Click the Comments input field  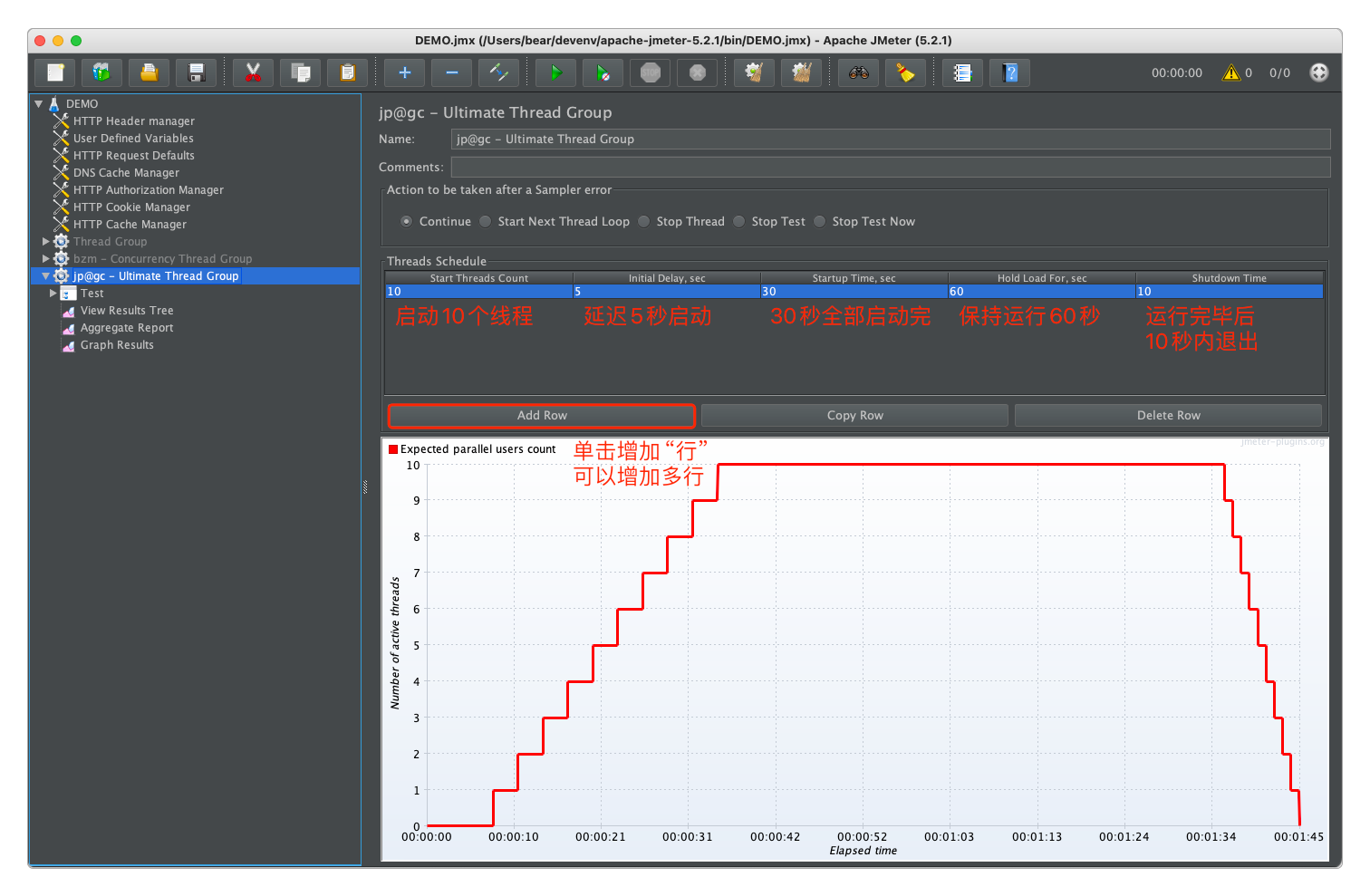pos(891,167)
